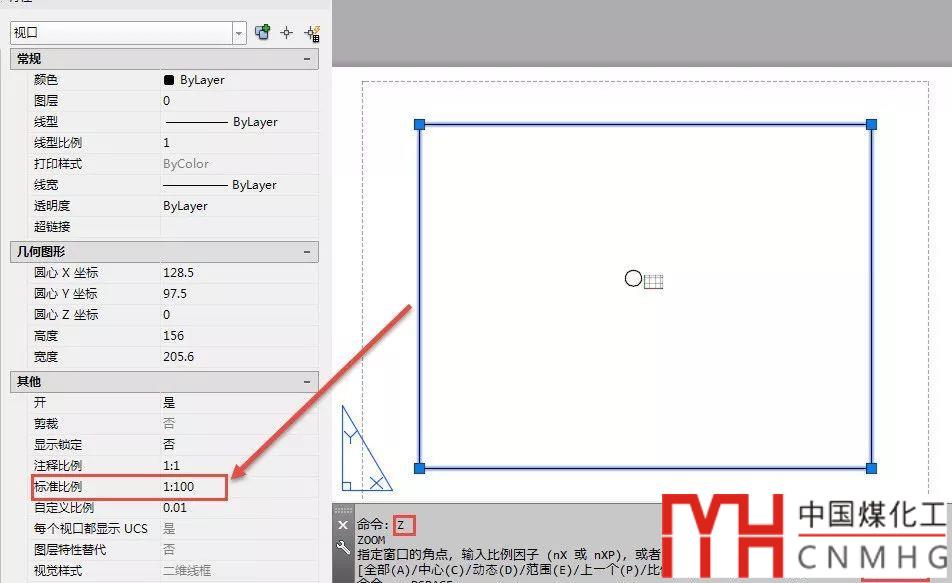Click the UCS triangle icon in layout
This screenshot has width=952, height=583.
(363, 450)
